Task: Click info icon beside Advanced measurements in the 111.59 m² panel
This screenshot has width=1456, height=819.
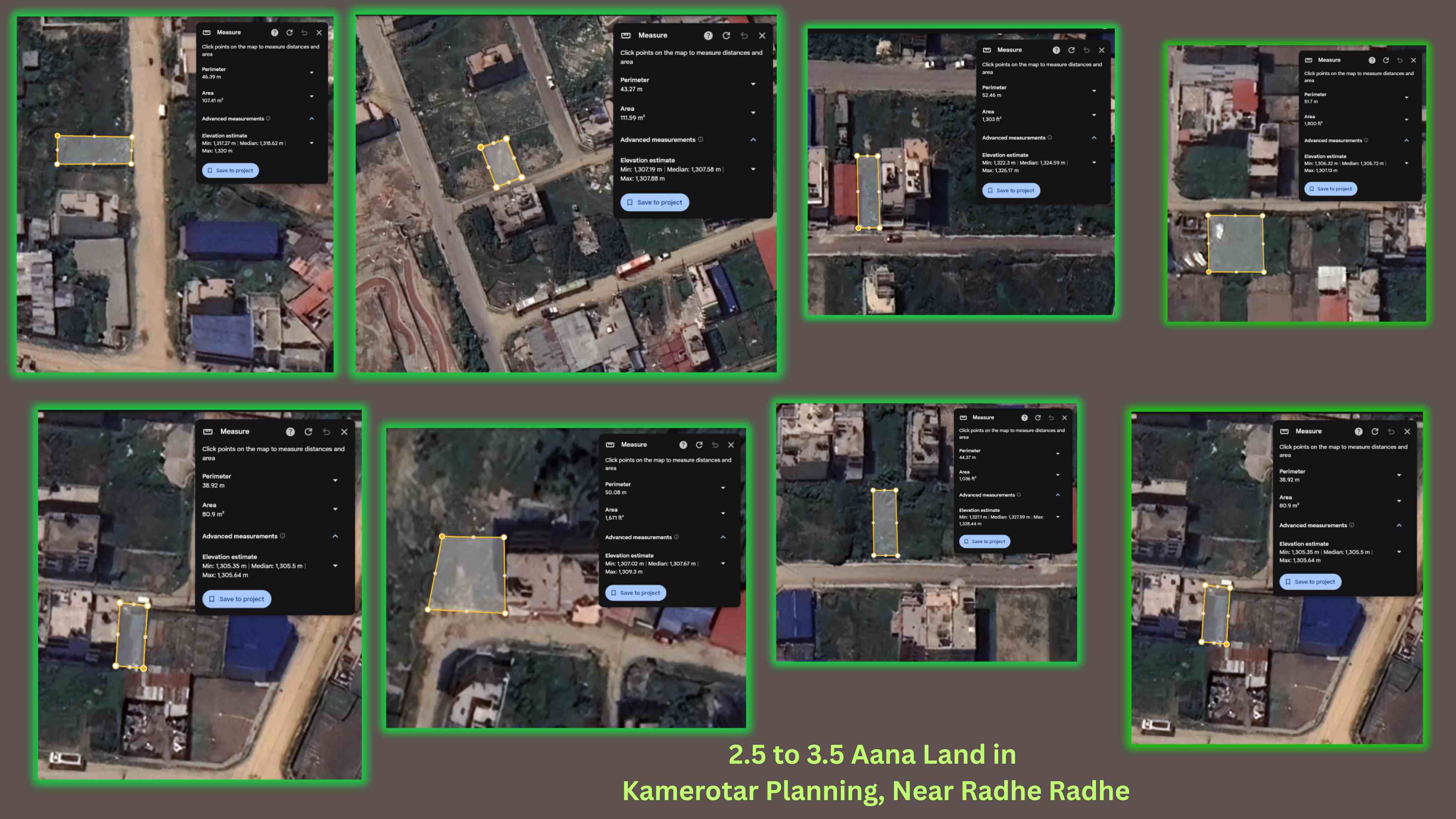Action: (x=701, y=140)
